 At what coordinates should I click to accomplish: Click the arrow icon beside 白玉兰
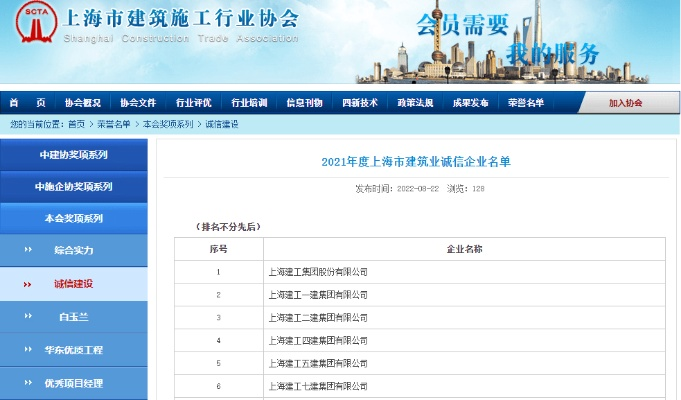(28, 316)
